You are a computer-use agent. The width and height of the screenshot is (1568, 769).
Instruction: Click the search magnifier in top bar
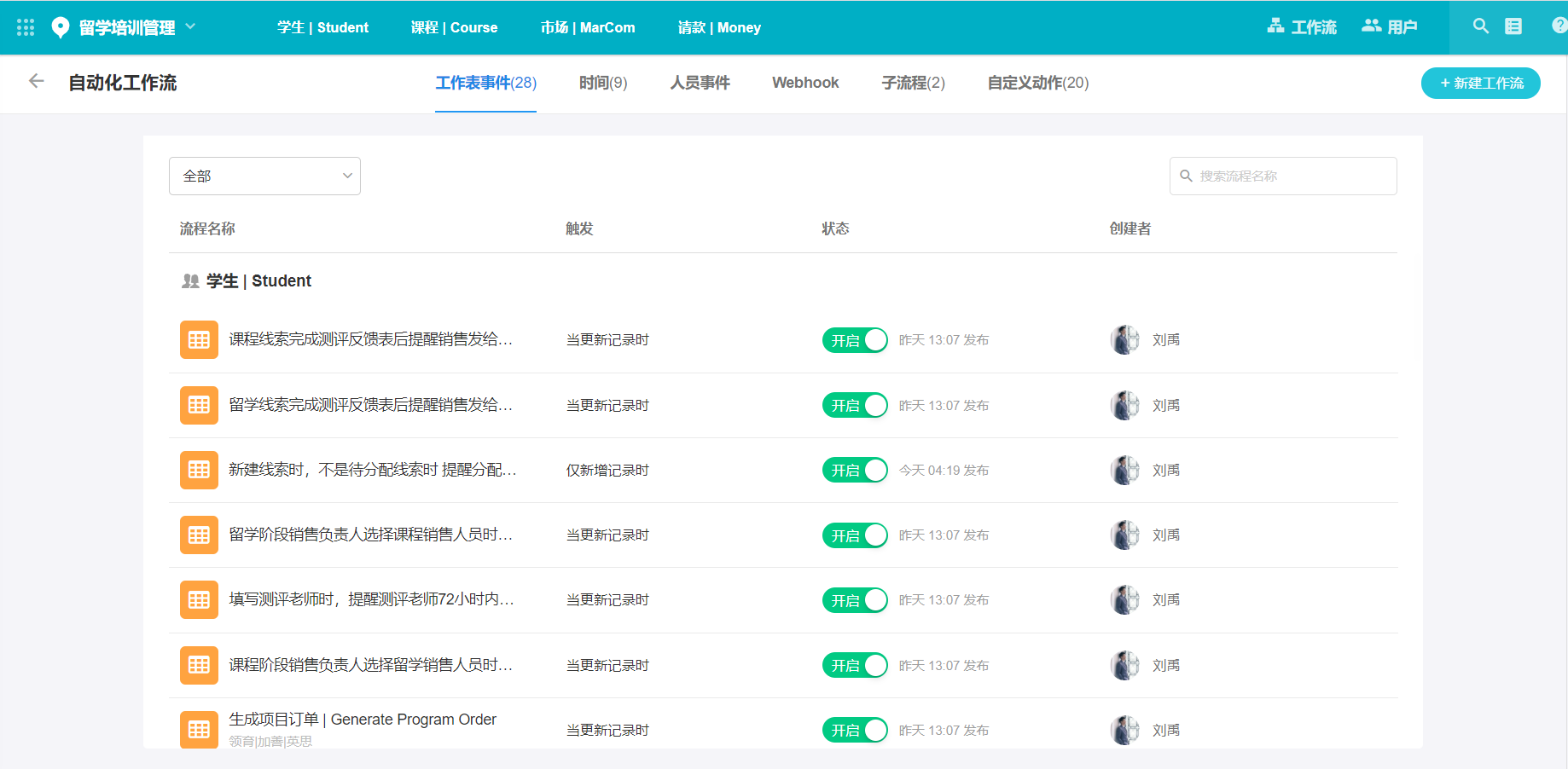coord(1480,26)
